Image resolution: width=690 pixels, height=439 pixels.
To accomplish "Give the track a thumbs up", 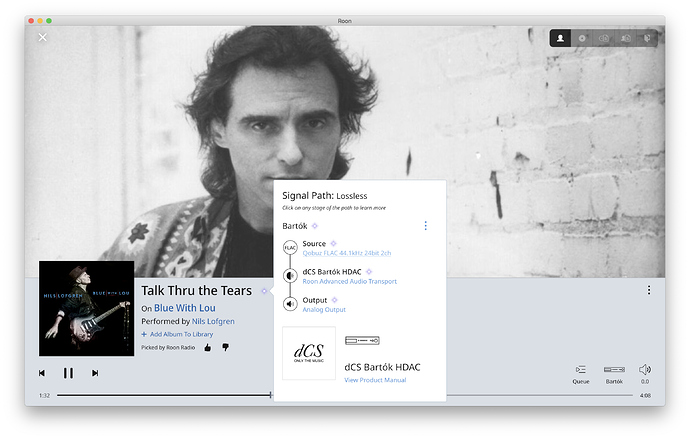I will click(x=208, y=348).
